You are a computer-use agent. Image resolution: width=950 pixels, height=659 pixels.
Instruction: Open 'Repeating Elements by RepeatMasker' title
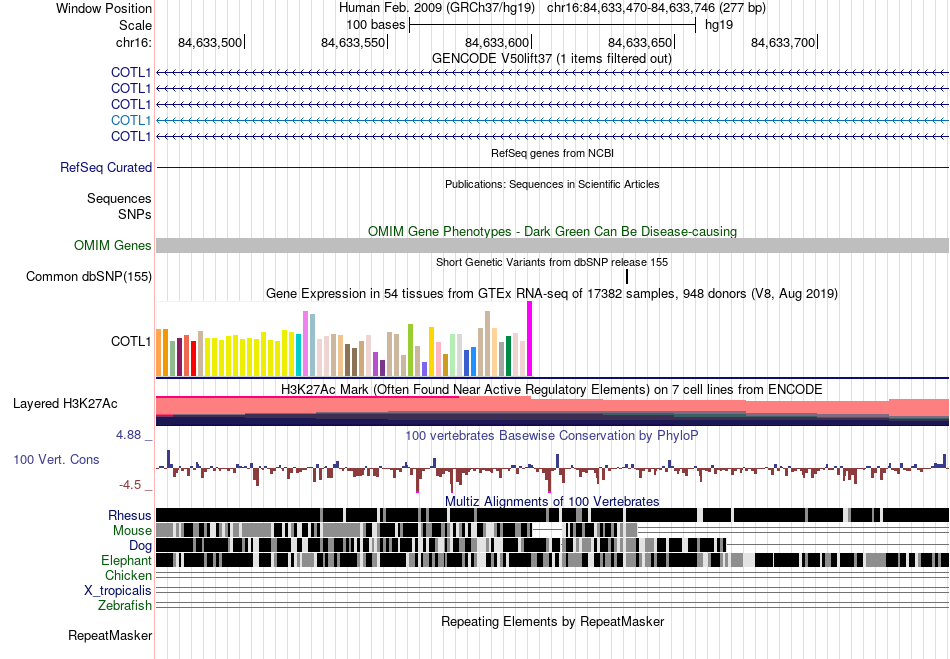tap(553, 621)
